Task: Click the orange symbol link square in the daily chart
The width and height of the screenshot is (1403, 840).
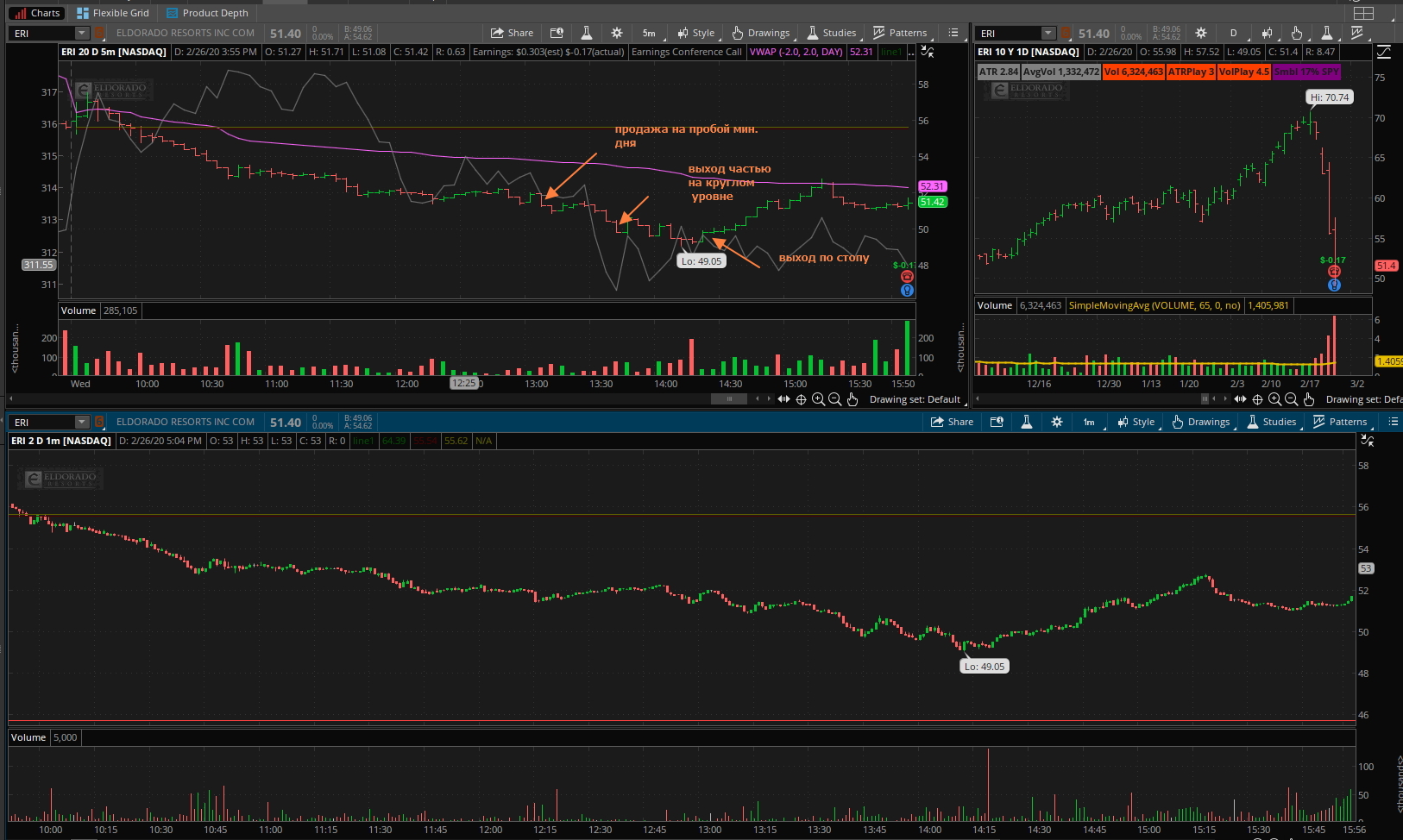Action: click(x=1066, y=33)
